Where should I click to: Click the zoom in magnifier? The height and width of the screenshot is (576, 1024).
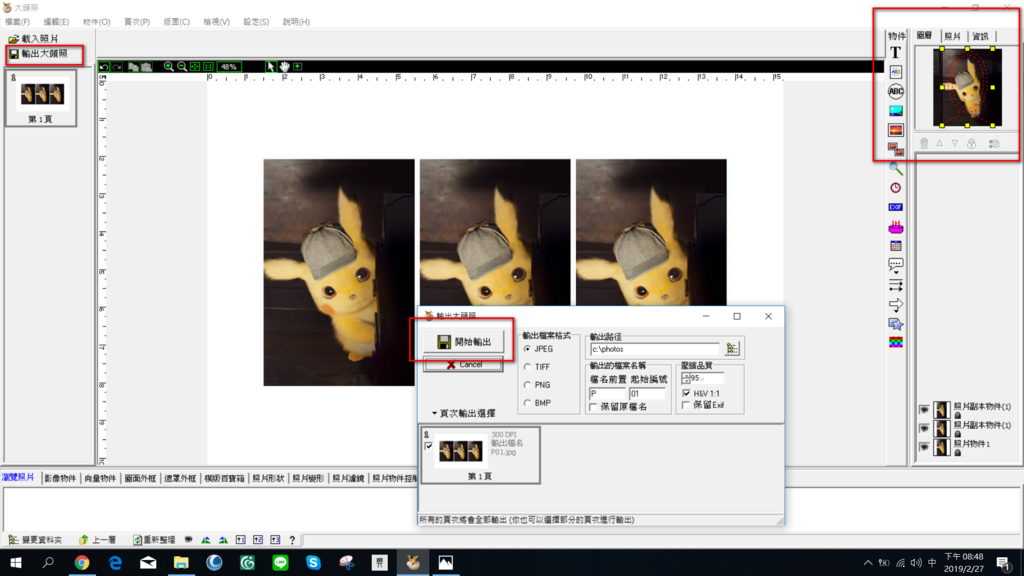point(168,67)
